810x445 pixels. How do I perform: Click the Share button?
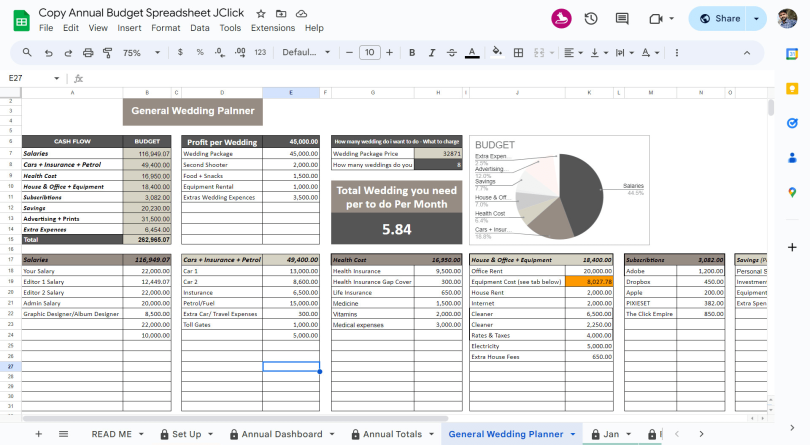tap(720, 18)
